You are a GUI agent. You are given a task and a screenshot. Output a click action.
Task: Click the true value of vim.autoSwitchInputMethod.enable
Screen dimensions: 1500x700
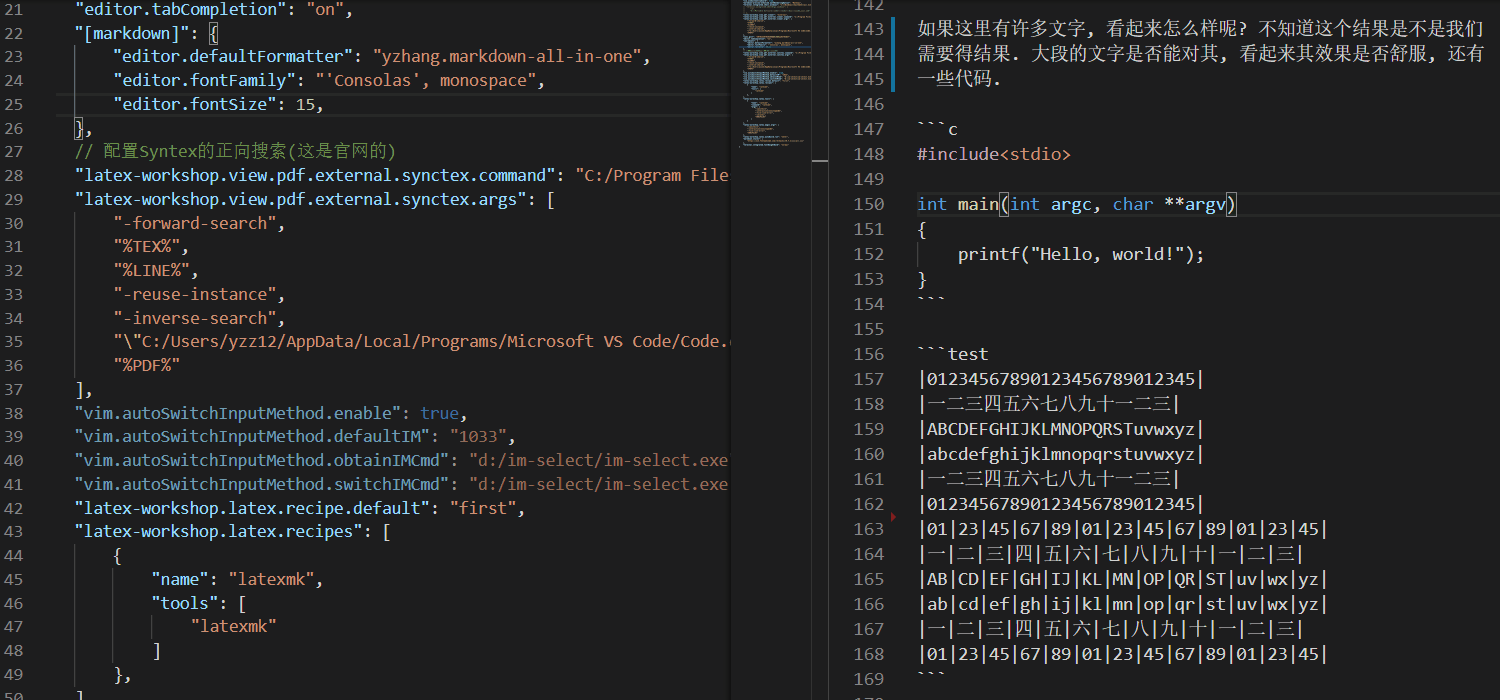(440, 412)
